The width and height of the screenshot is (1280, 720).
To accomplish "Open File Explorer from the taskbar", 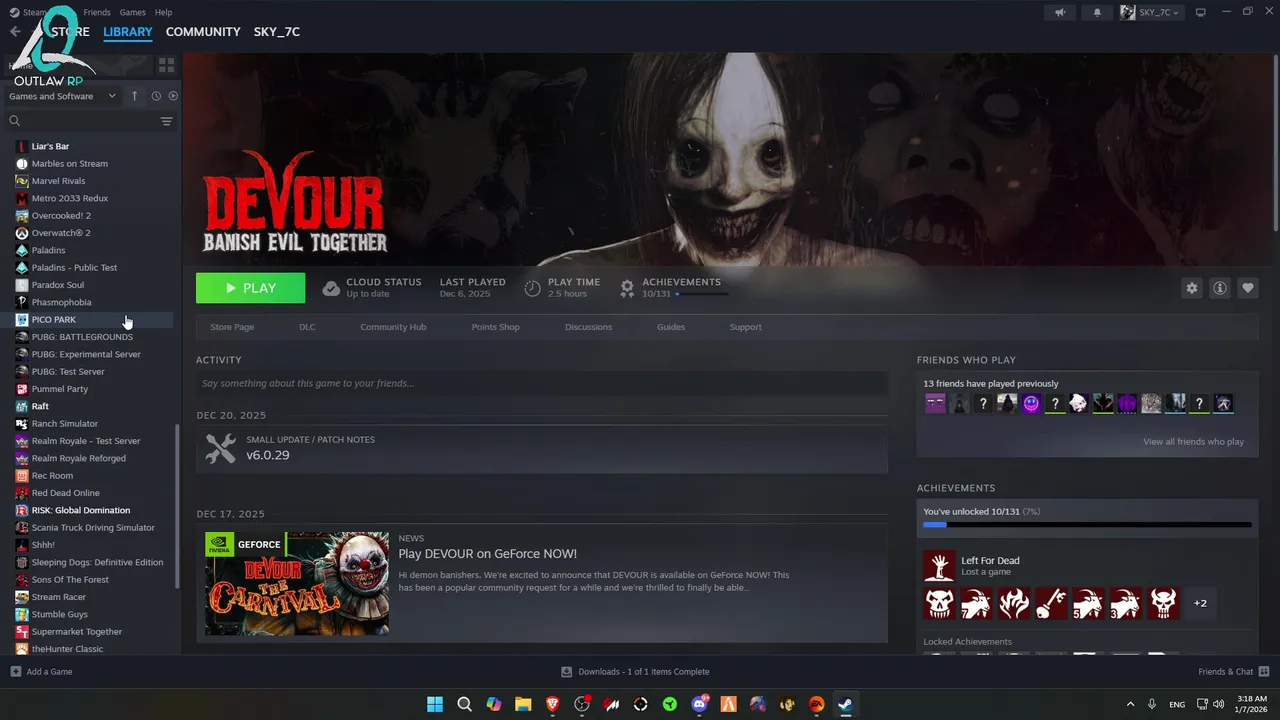I will pyautogui.click(x=523, y=704).
